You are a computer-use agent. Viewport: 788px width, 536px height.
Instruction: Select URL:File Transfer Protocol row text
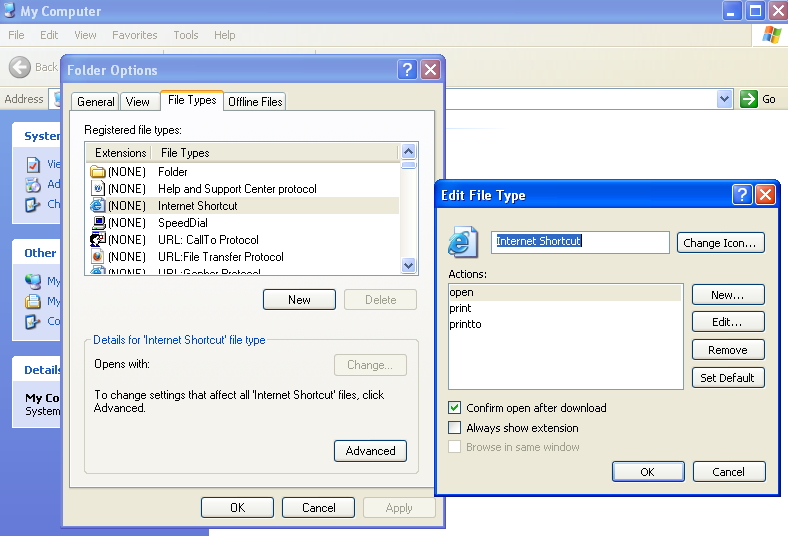tap(221, 257)
